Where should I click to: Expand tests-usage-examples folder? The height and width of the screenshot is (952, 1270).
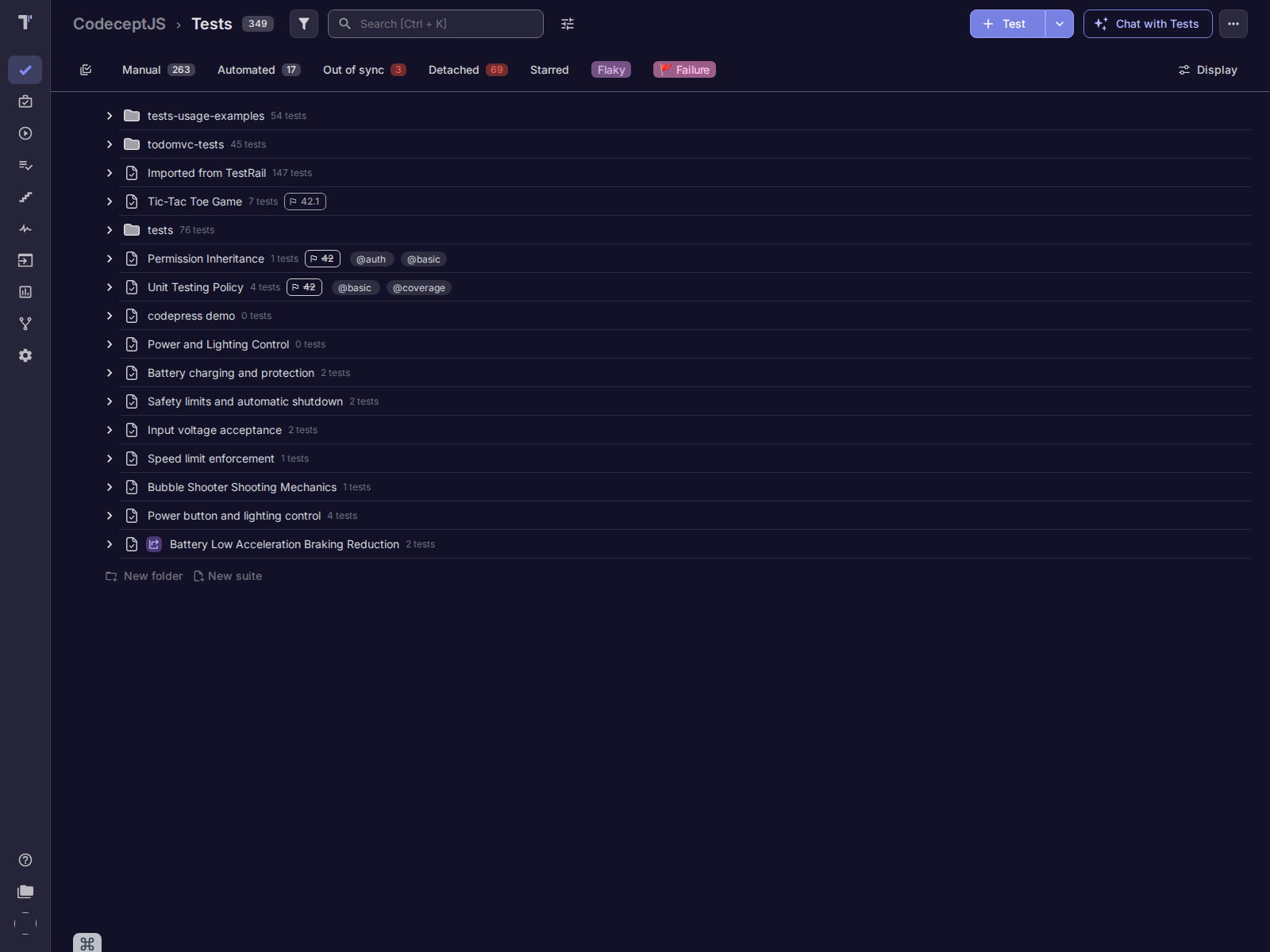(110, 116)
